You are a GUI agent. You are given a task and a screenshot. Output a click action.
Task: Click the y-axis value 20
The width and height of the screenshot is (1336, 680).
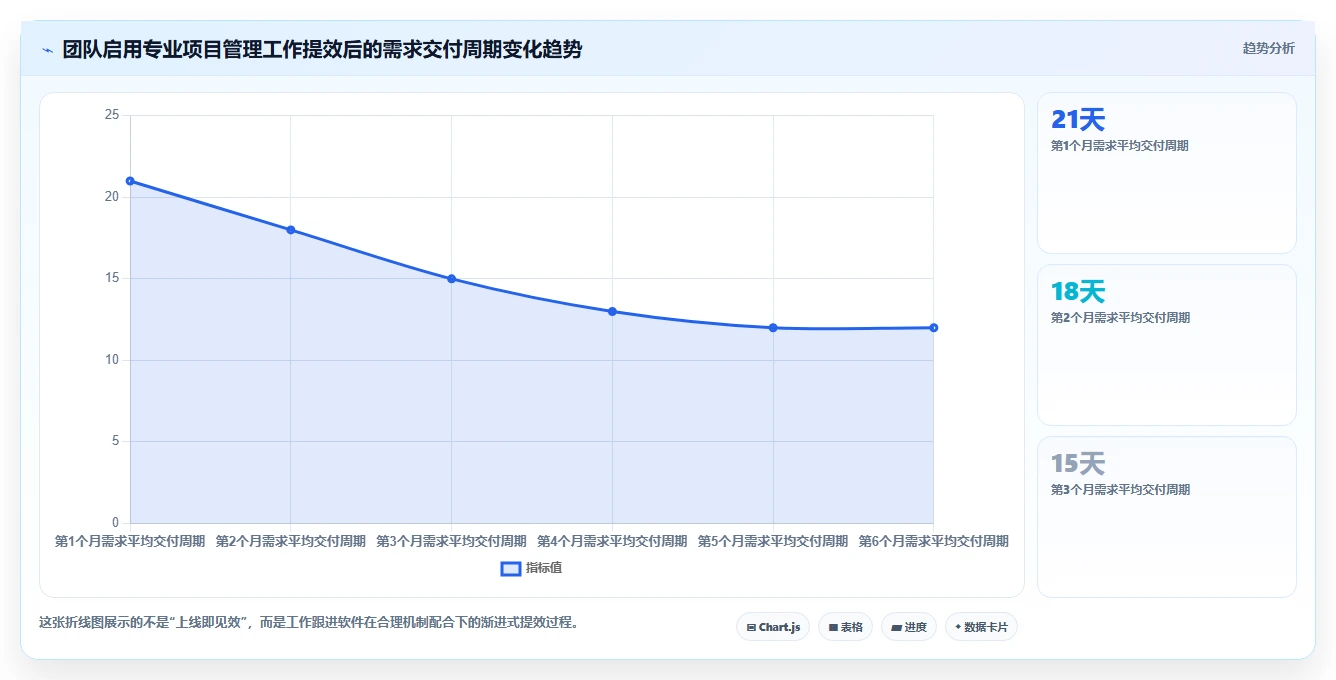112,197
